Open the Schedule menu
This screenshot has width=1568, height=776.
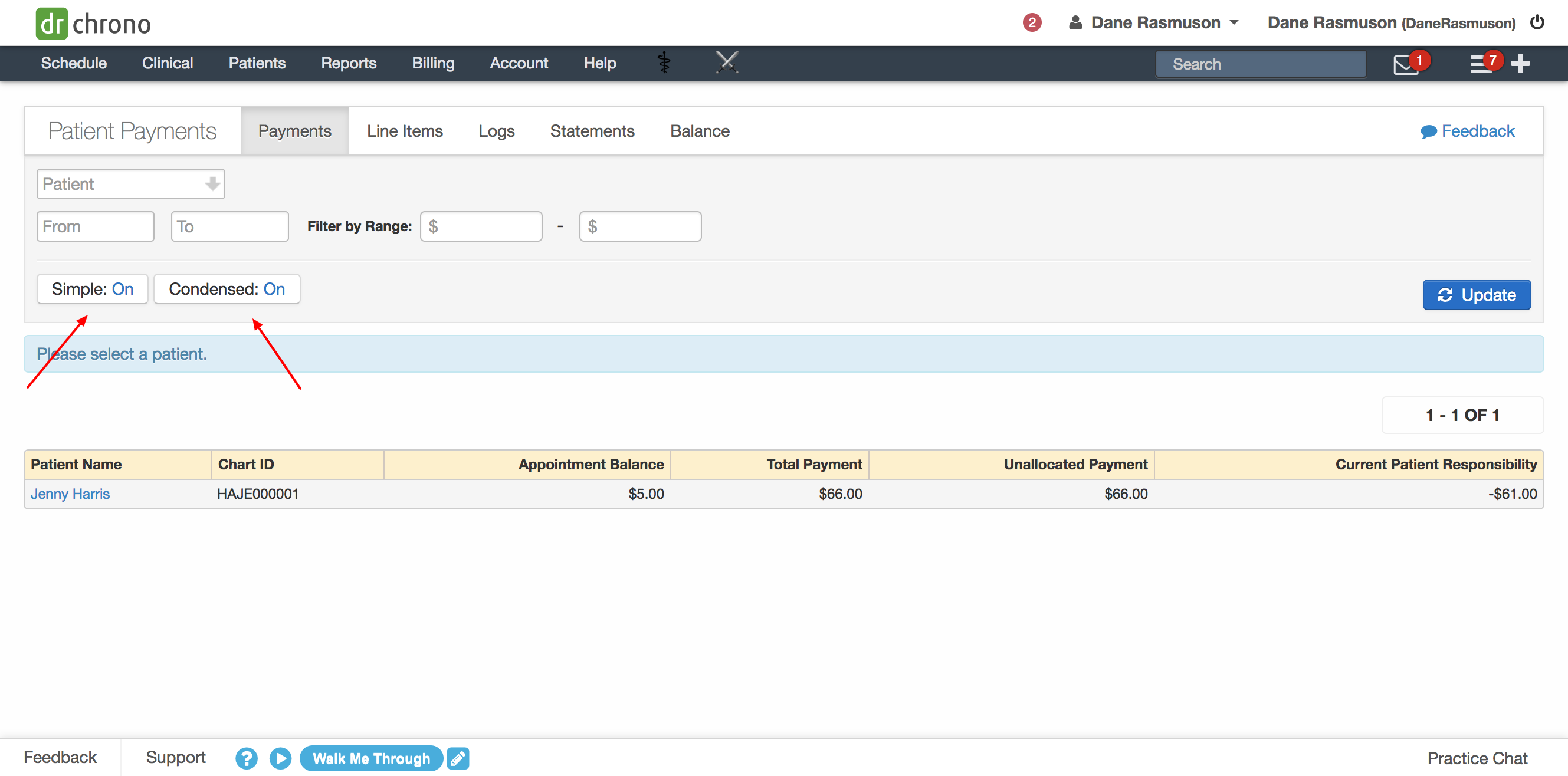coord(74,63)
